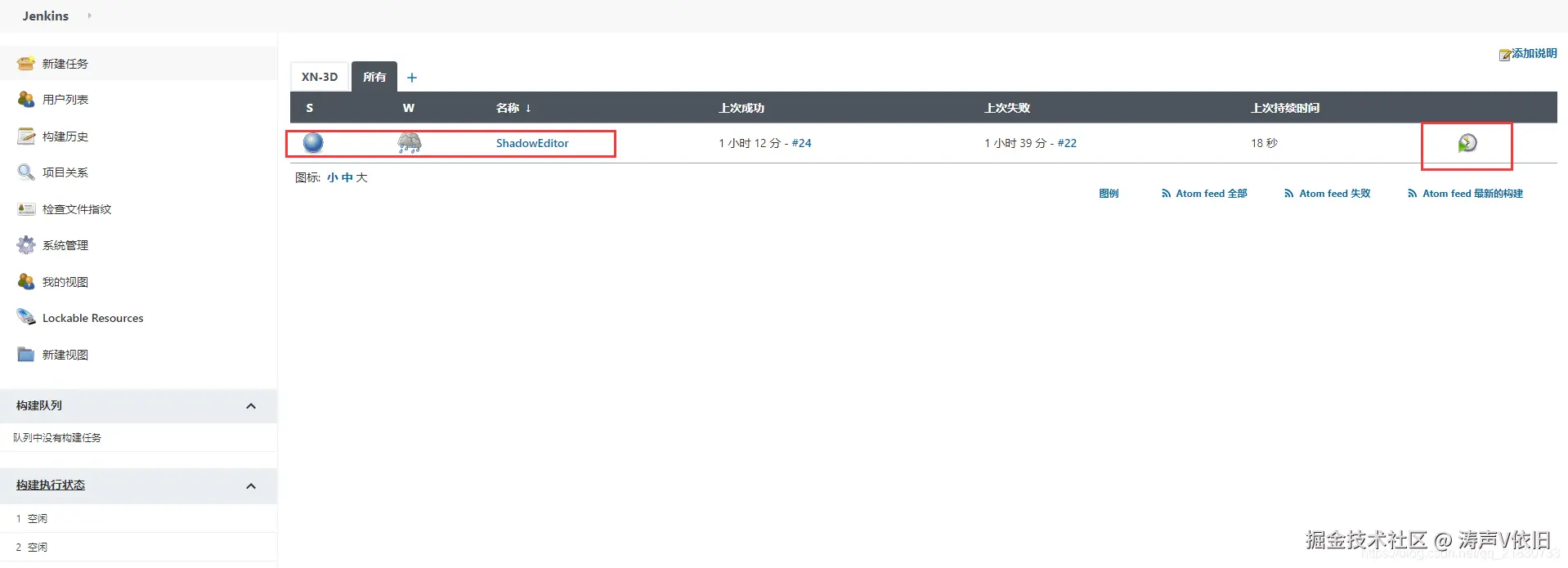Screen dimensions: 1568x568
Task: Open Atom feed 失败 link
Action: point(1335,194)
